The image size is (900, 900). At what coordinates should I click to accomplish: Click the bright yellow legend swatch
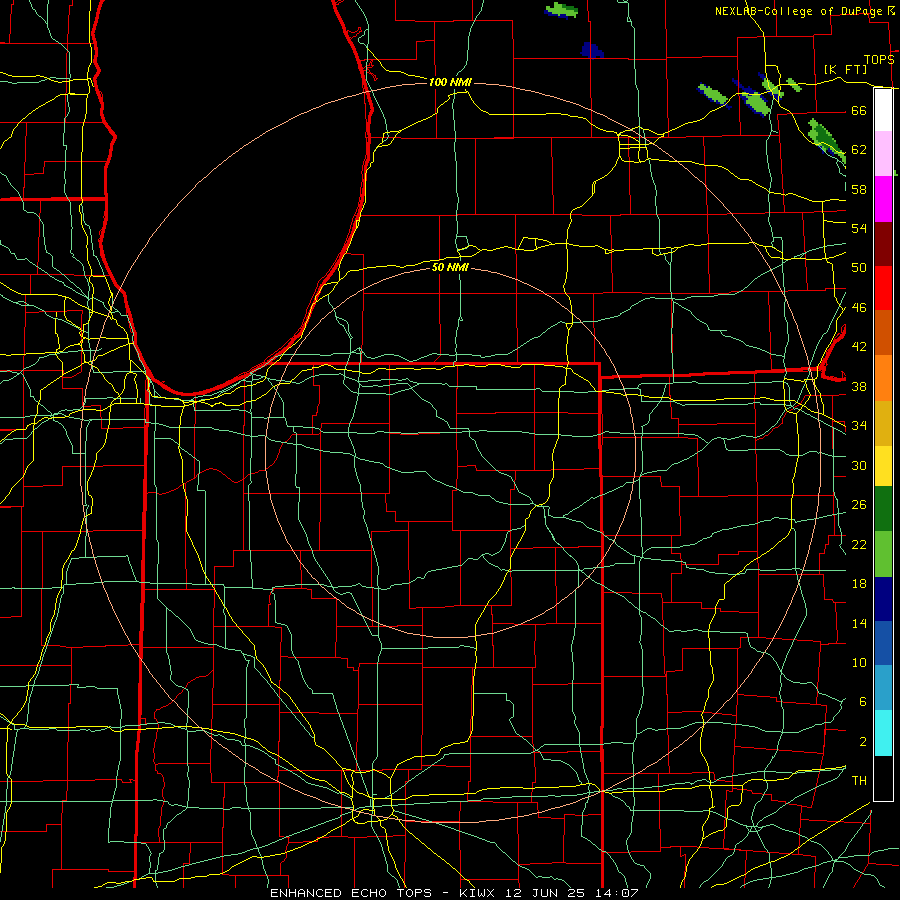[883, 466]
